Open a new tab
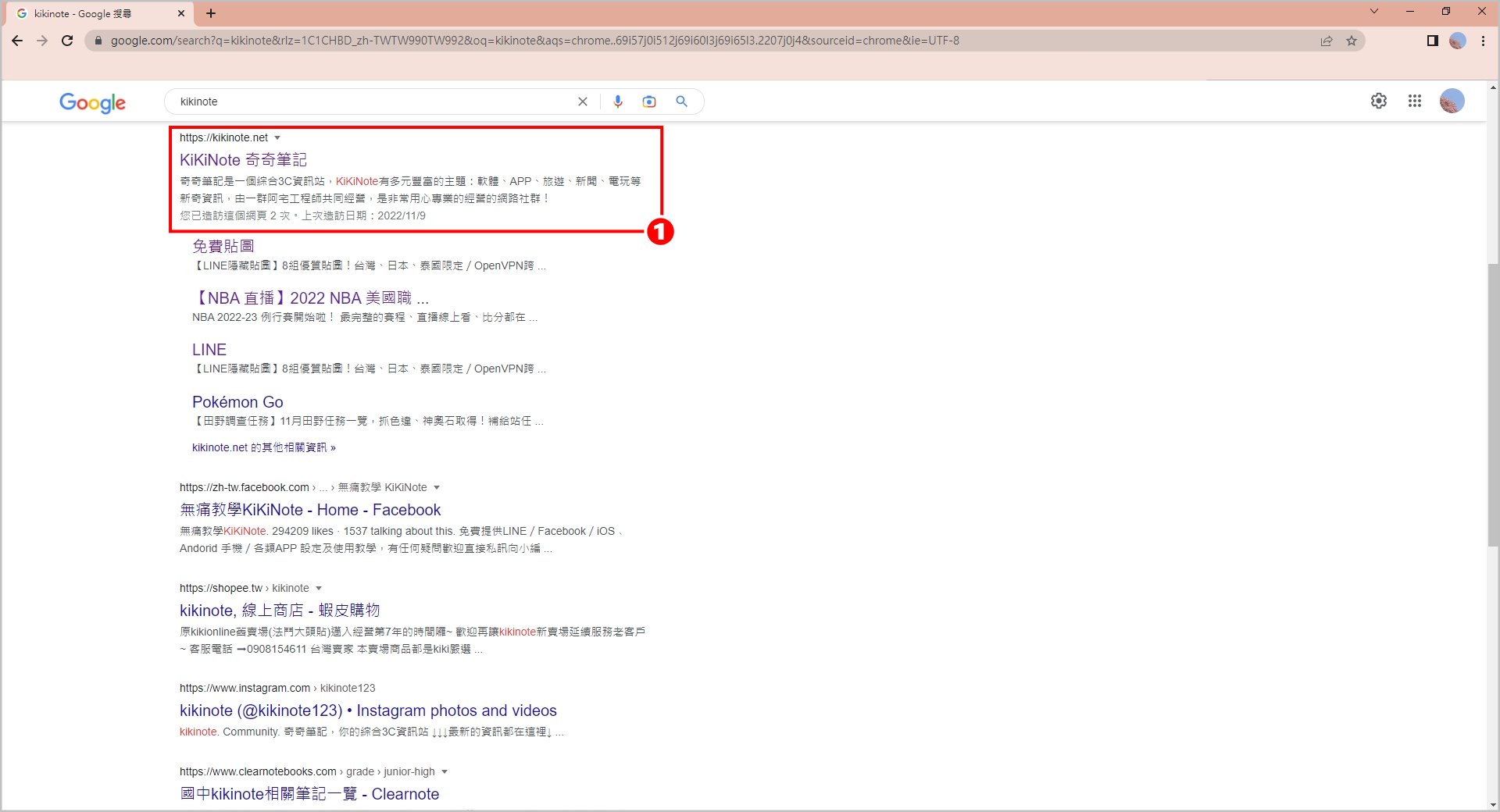 (211, 13)
